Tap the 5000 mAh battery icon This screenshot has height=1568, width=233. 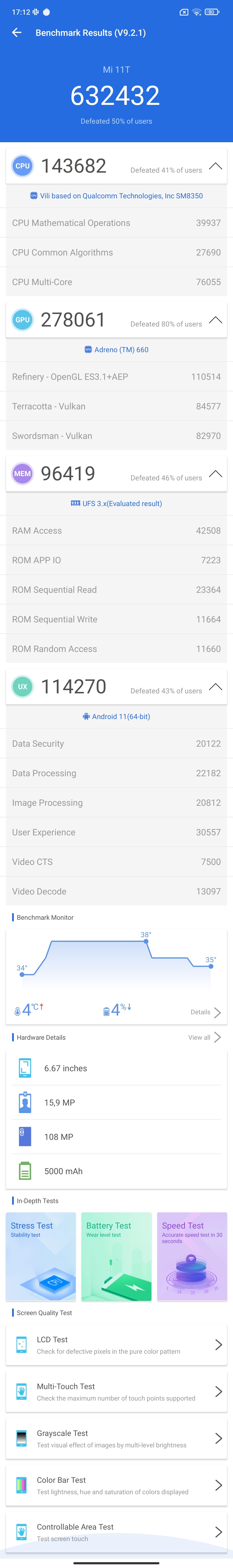click(25, 1171)
